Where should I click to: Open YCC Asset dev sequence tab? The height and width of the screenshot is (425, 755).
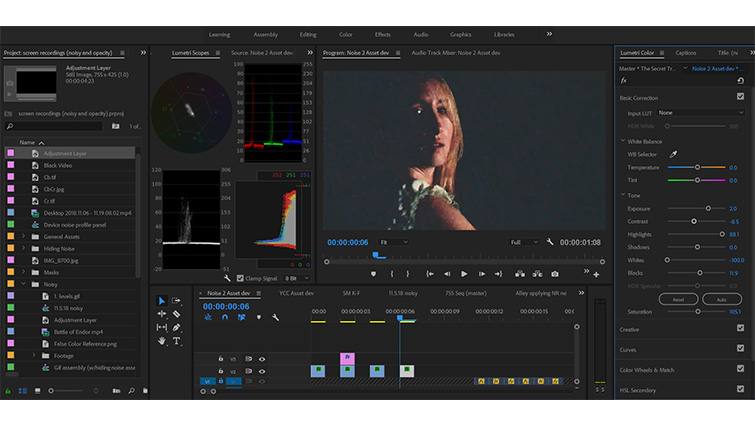297,293
